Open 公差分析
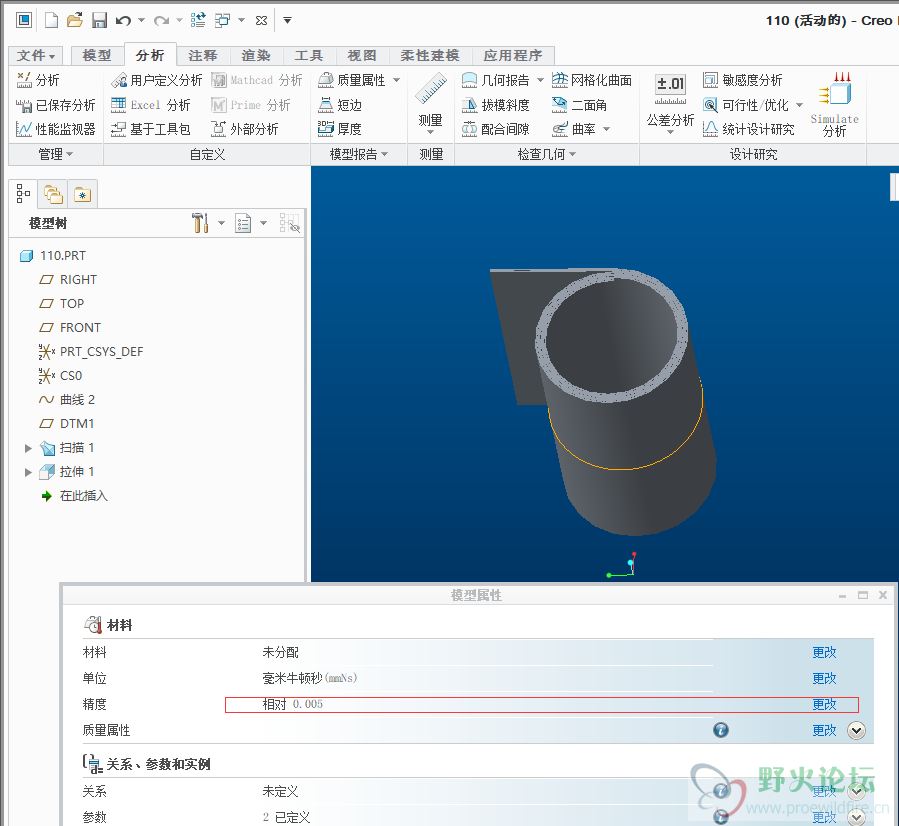Screen dimensions: 899x826 (670, 104)
